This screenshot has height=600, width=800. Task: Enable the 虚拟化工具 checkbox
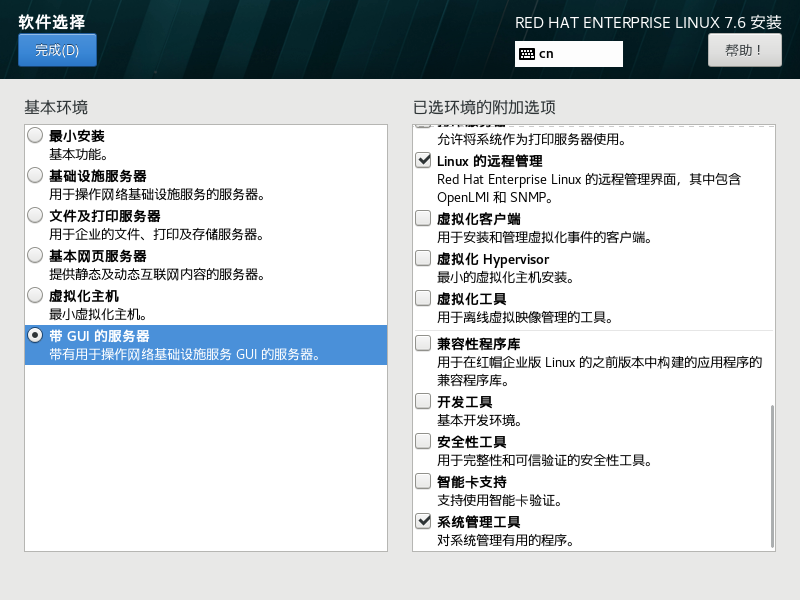coord(423,298)
